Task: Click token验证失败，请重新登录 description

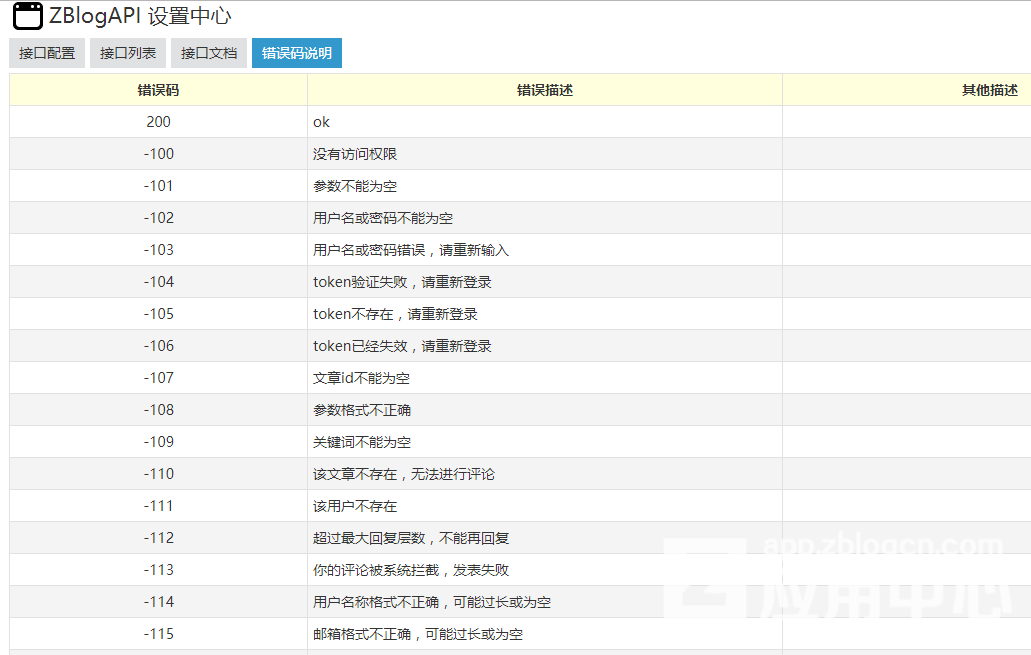Action: point(402,282)
